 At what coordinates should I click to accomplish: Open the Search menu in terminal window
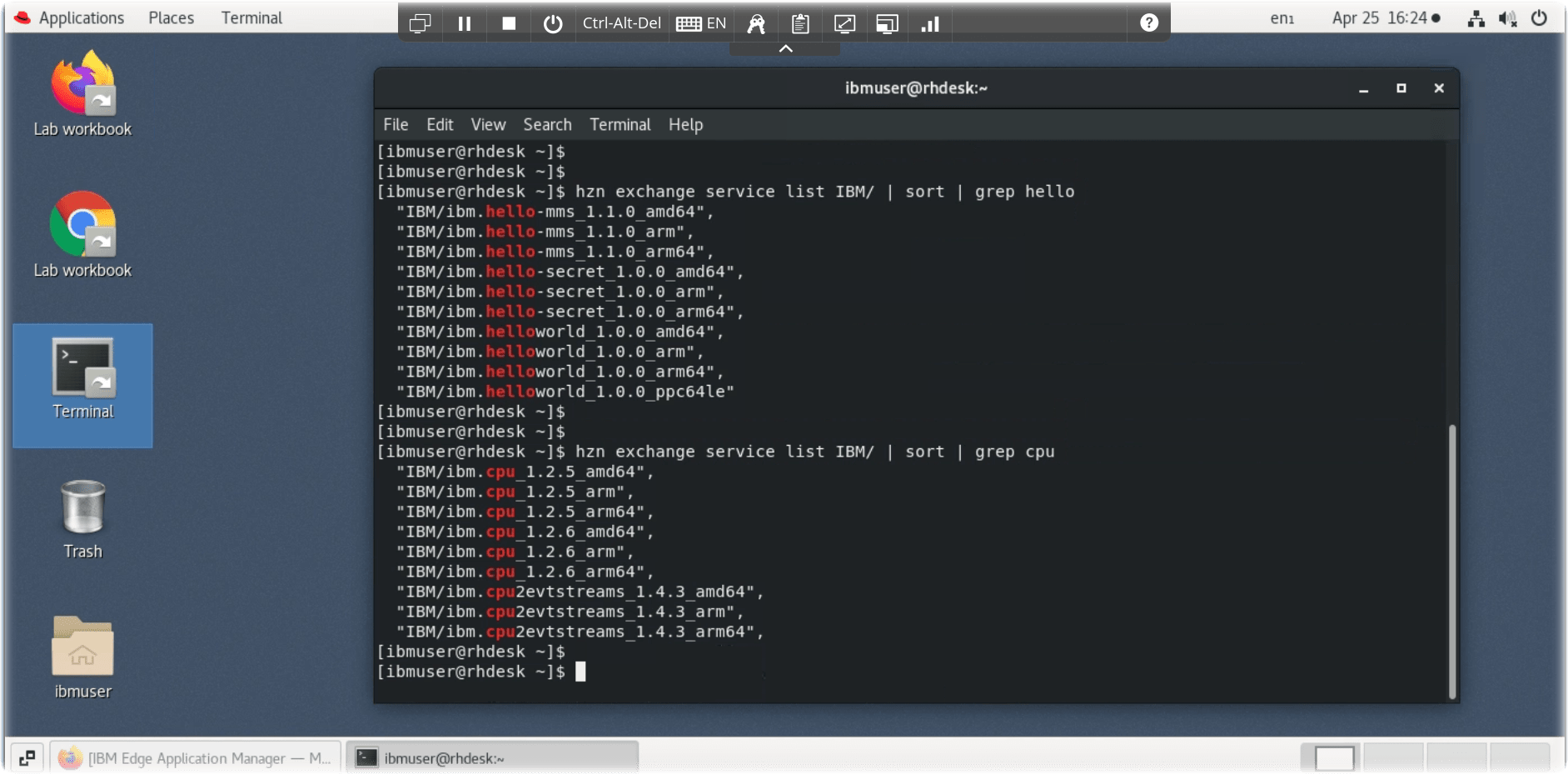[x=547, y=124]
